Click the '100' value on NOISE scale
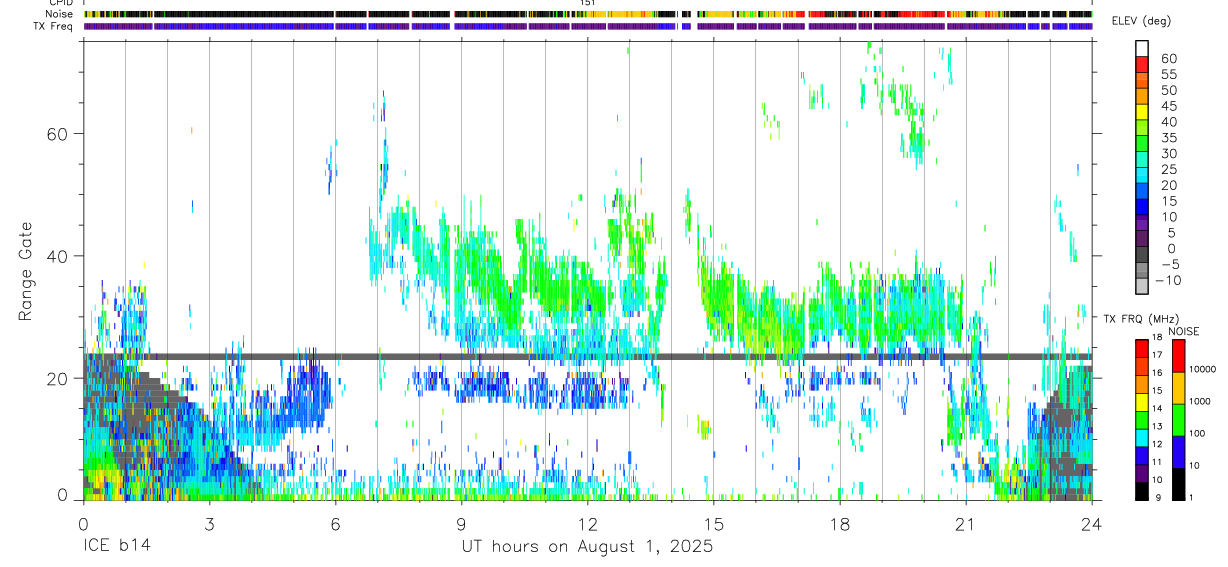1228x567 pixels. pyautogui.click(x=1196, y=434)
